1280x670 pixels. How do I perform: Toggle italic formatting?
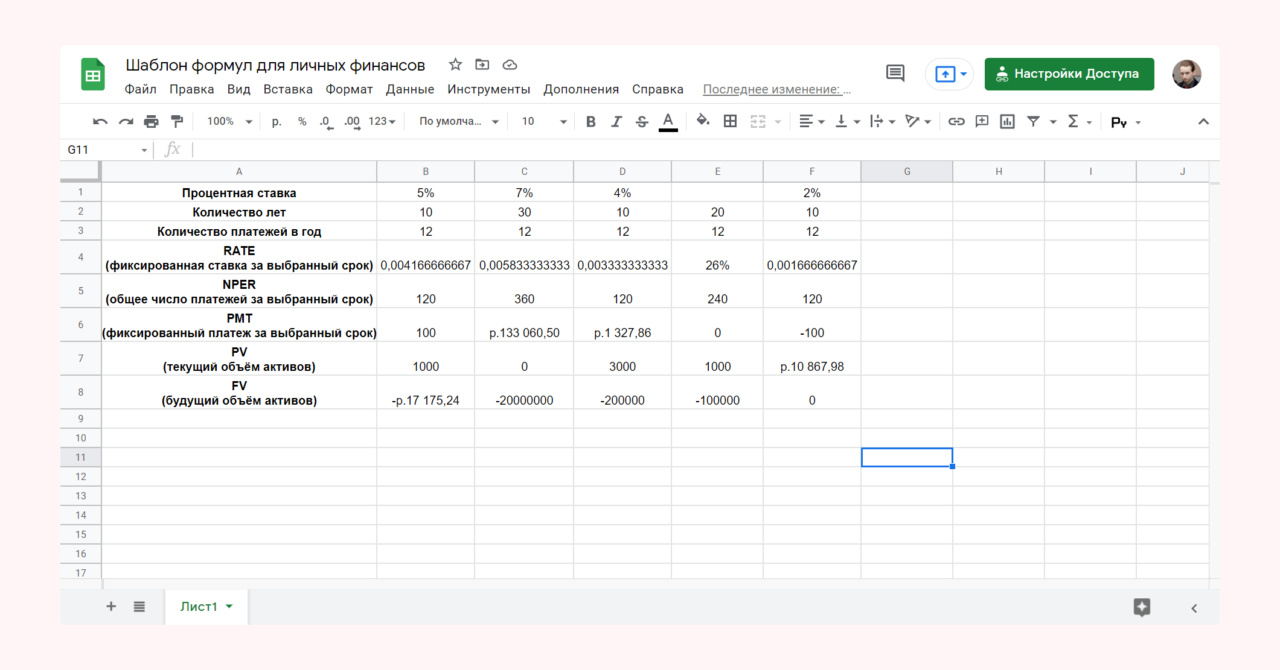pyautogui.click(x=616, y=122)
